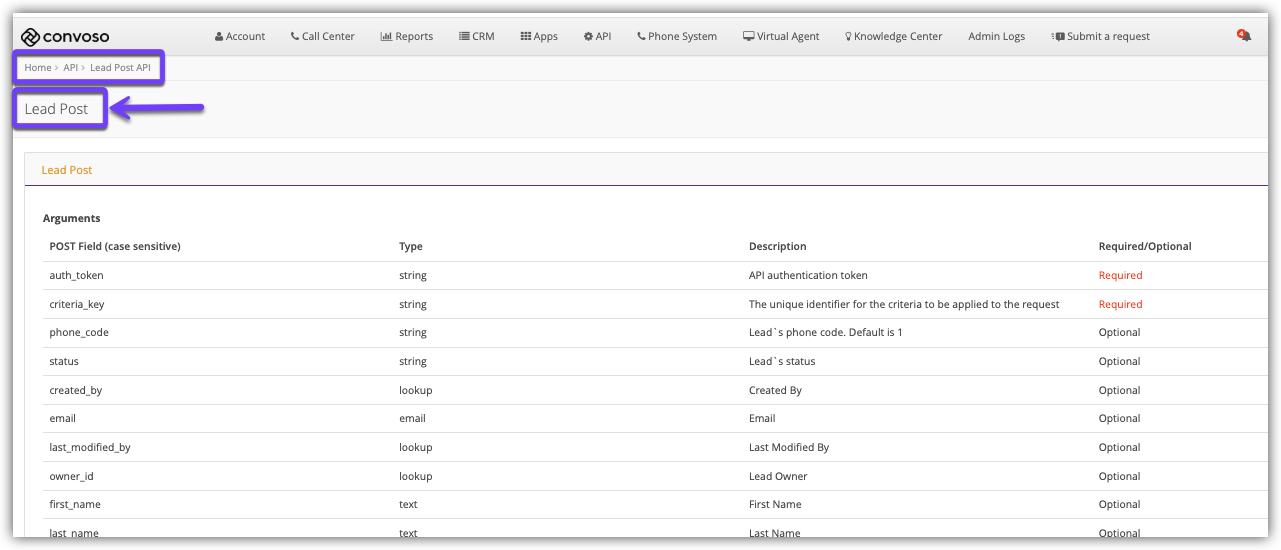Click the Convoso logo icon
1281x550 pixels.
point(30,37)
